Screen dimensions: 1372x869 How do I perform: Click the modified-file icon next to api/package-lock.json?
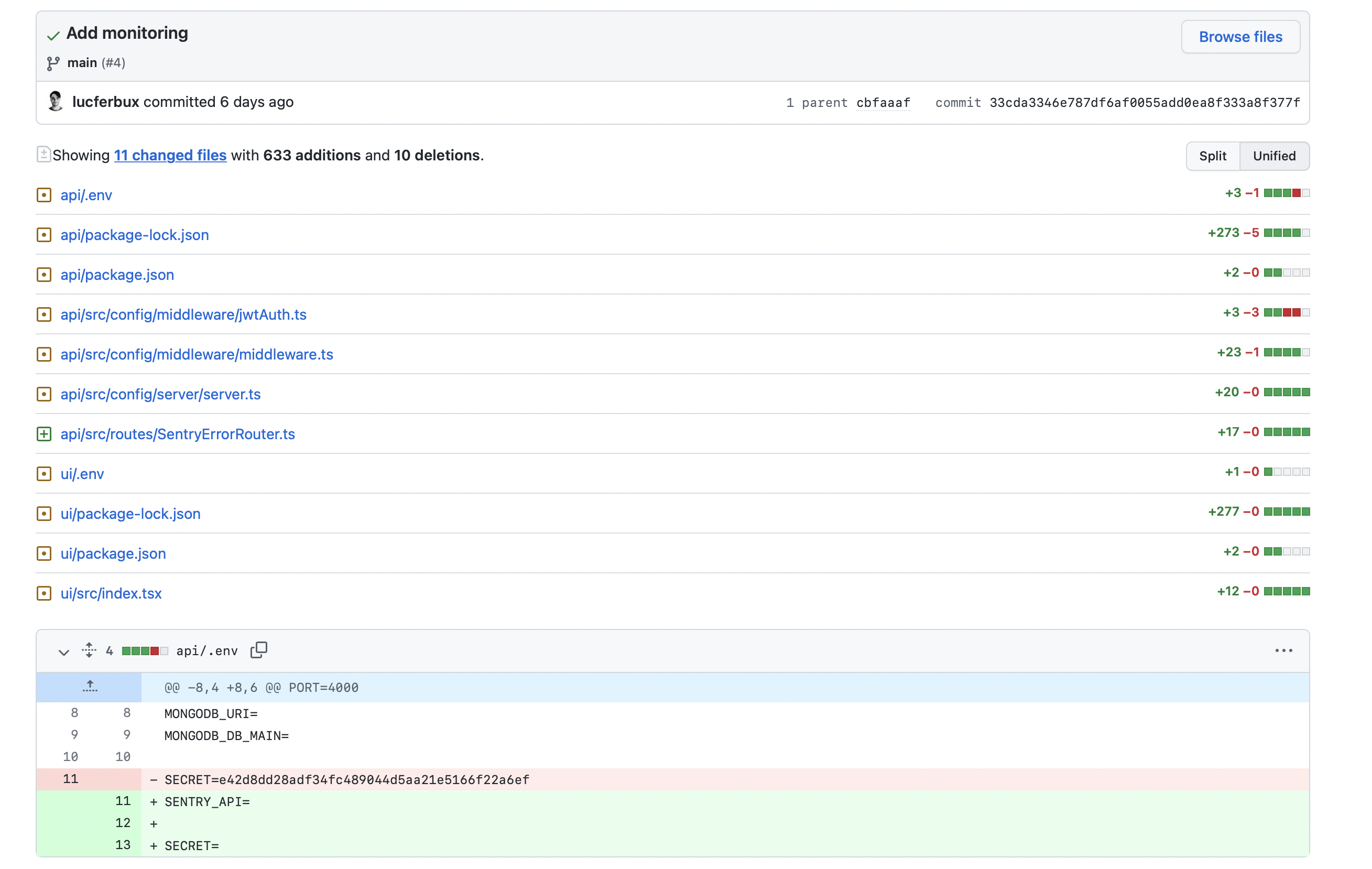coord(45,235)
